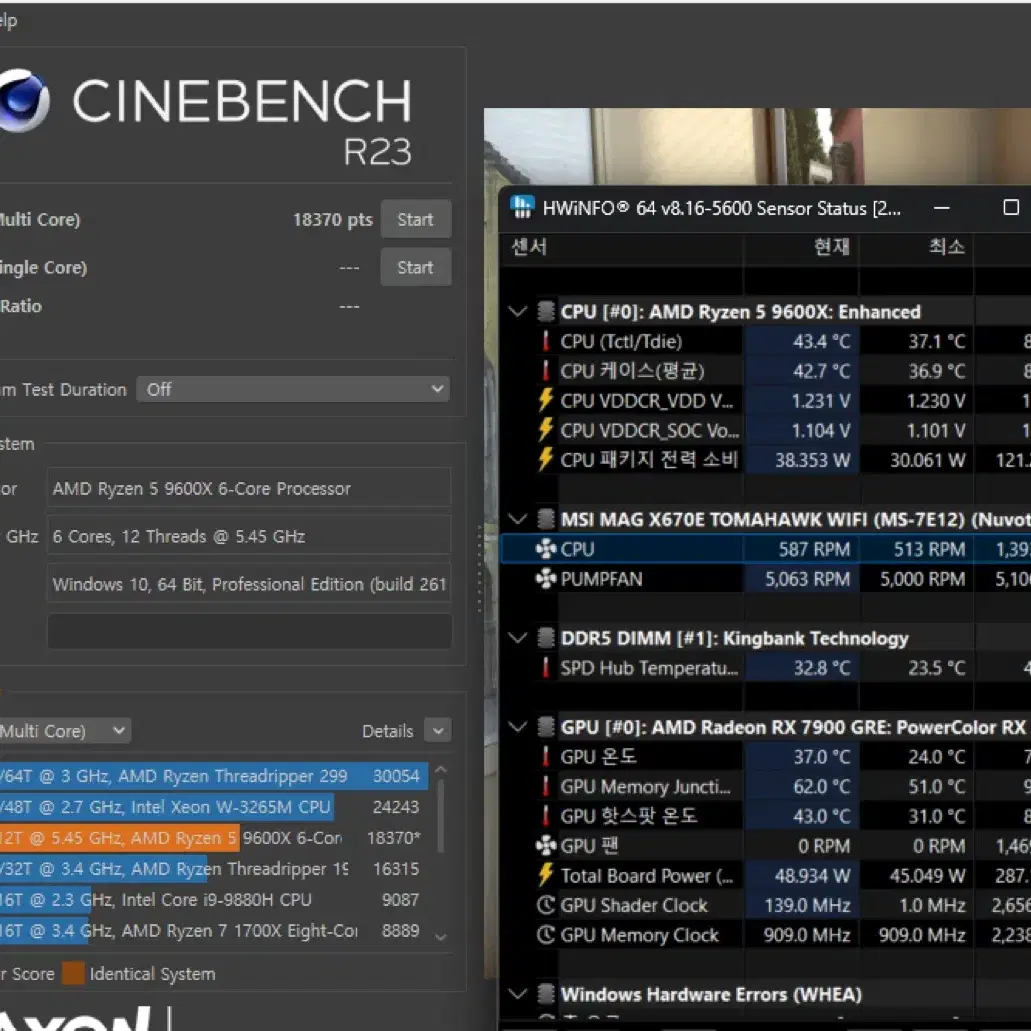Image resolution: width=1031 pixels, height=1031 pixels.
Task: Click thermometer icon of GPU 핫스팟 온도
Action: tap(545, 816)
